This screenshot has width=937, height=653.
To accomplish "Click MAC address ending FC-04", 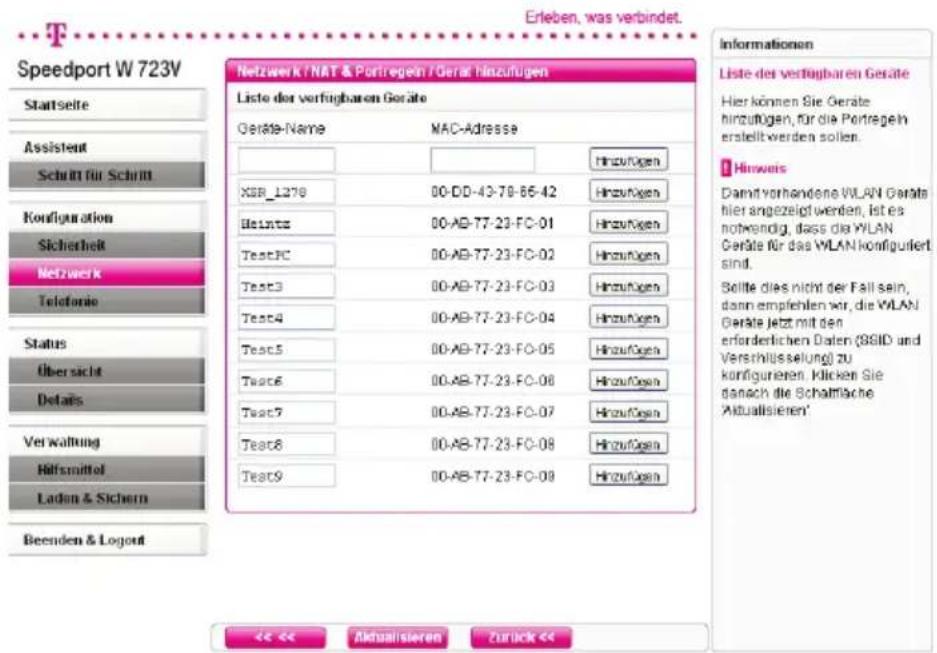I will tap(492, 318).
